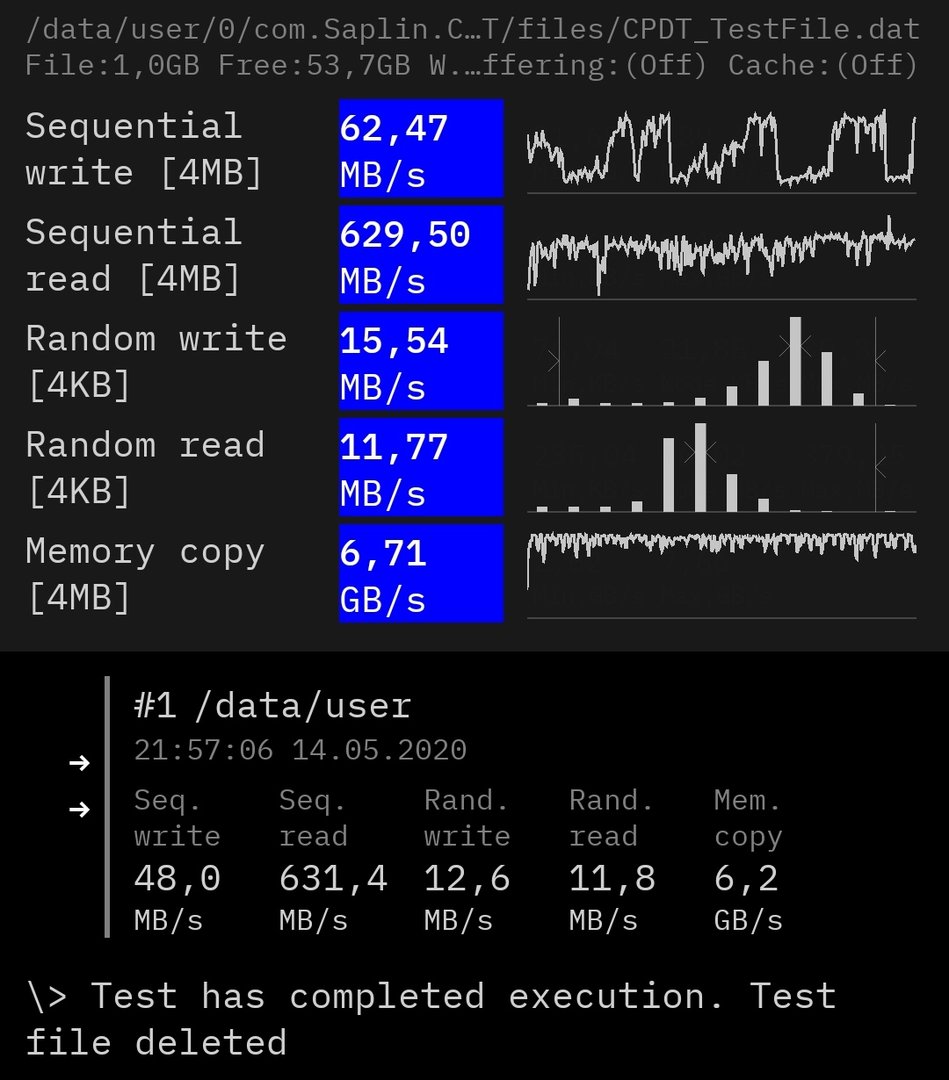Screen dimensions: 949x1080
Task: Click the Sequential read [4MB] label
Action: [x=134, y=256]
